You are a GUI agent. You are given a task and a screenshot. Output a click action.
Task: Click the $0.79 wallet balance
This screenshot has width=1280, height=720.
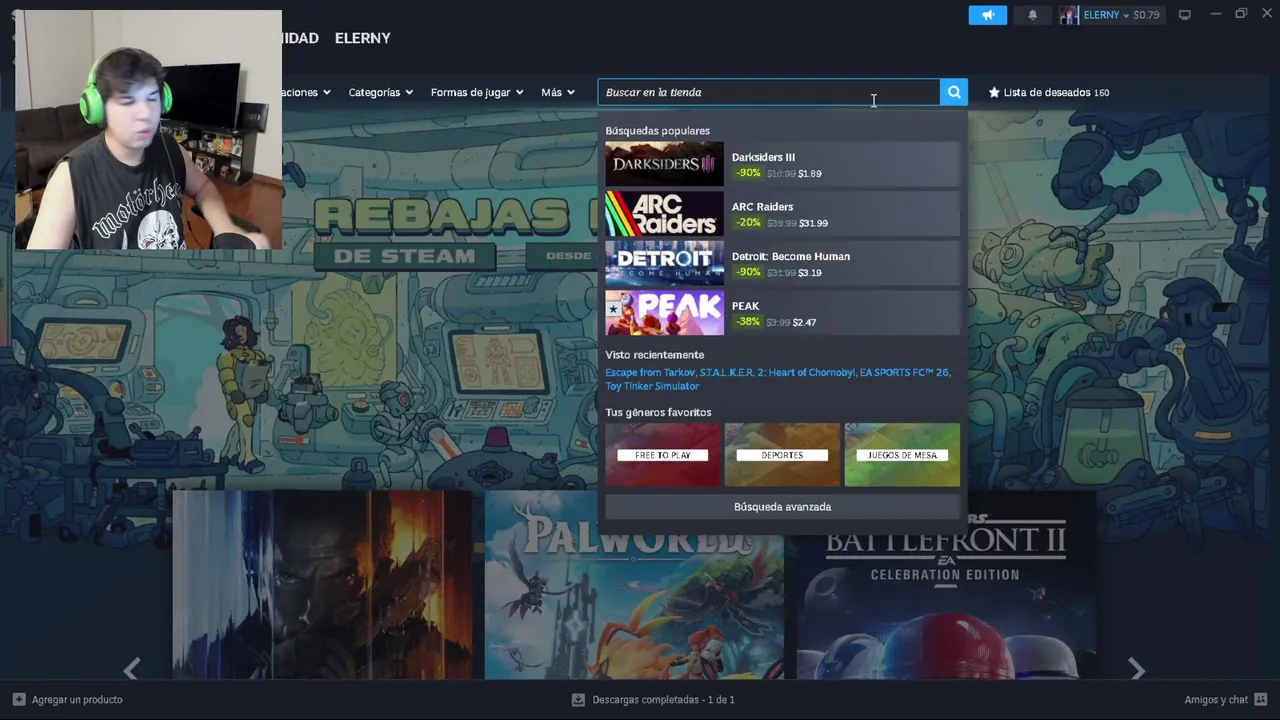tap(1146, 15)
